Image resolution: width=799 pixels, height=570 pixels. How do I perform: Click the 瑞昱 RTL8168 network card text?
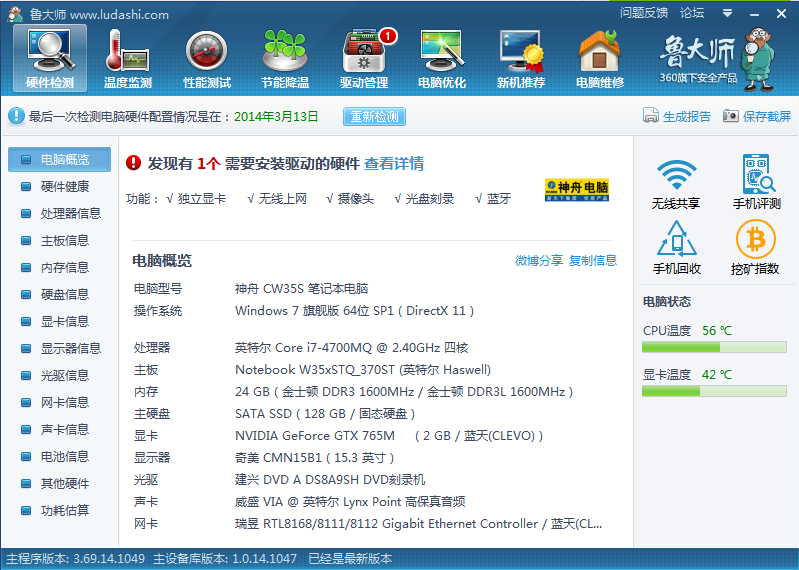pos(418,524)
